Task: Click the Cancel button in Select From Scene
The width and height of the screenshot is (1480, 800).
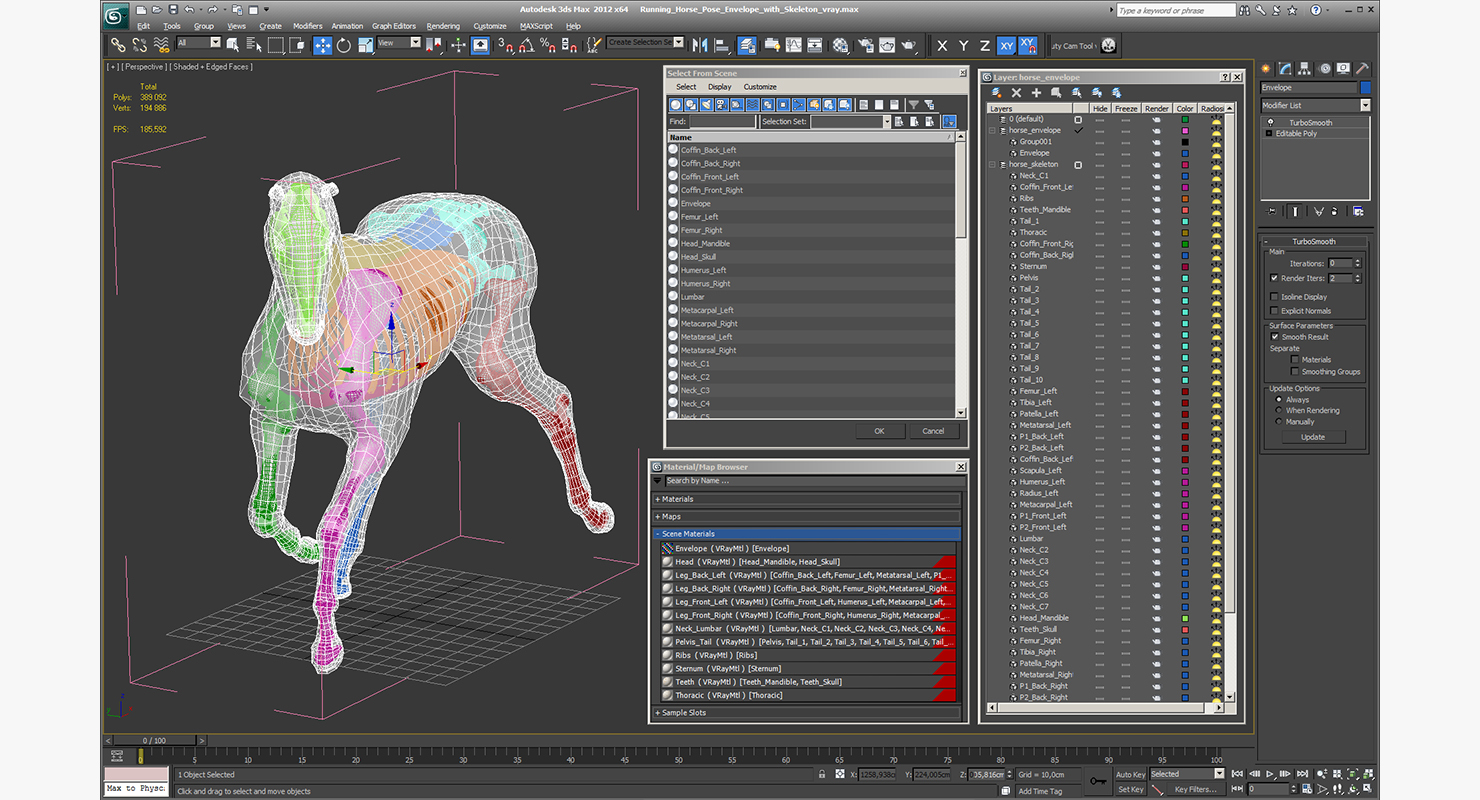Action: [x=933, y=431]
